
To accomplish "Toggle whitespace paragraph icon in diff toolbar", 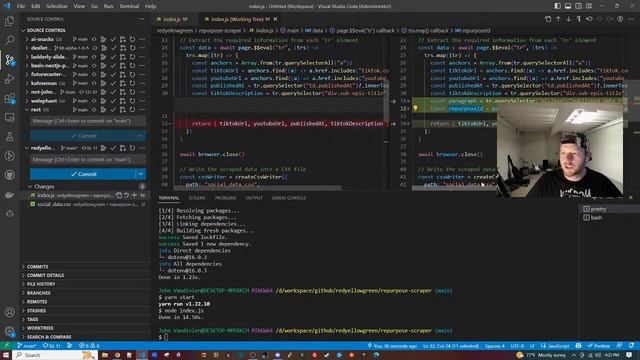I will click(578, 19).
